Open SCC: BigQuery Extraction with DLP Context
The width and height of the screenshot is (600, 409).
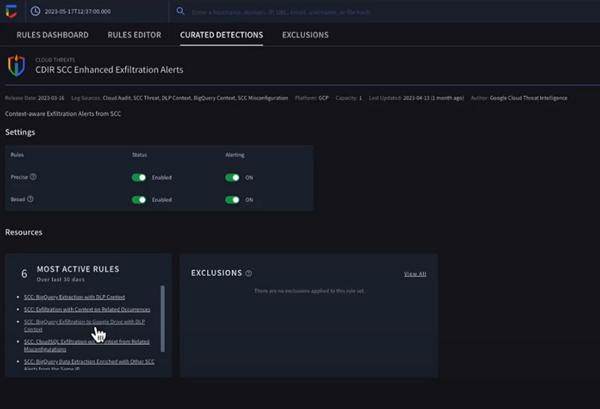pos(75,298)
